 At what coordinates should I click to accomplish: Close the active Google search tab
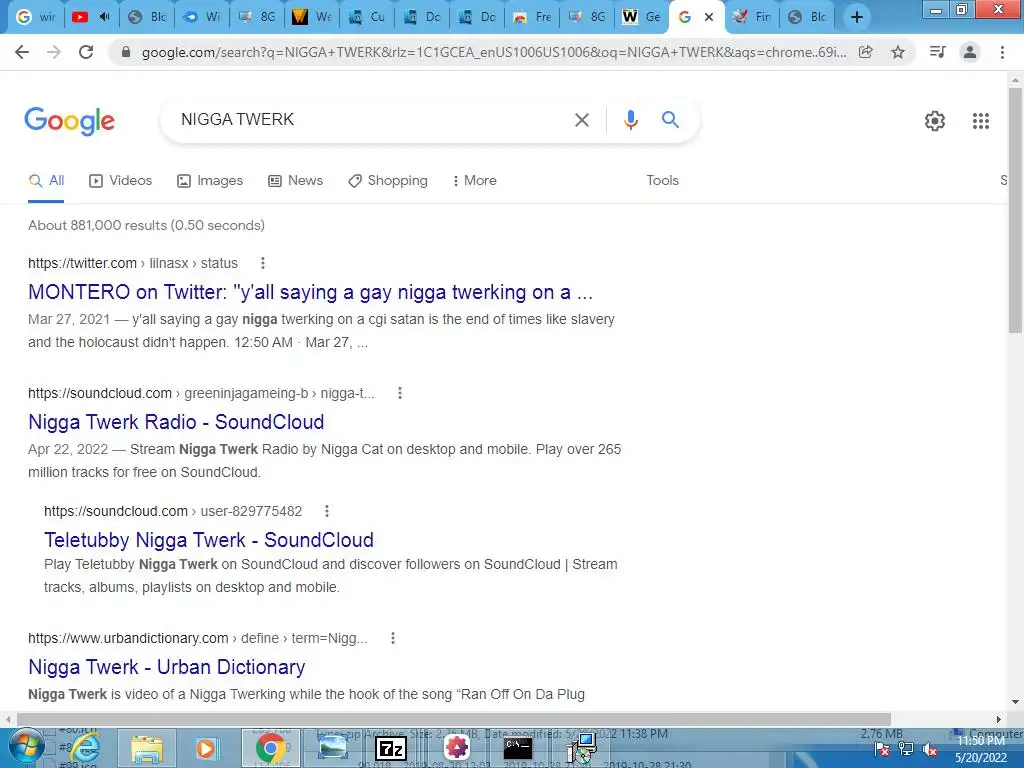point(709,17)
